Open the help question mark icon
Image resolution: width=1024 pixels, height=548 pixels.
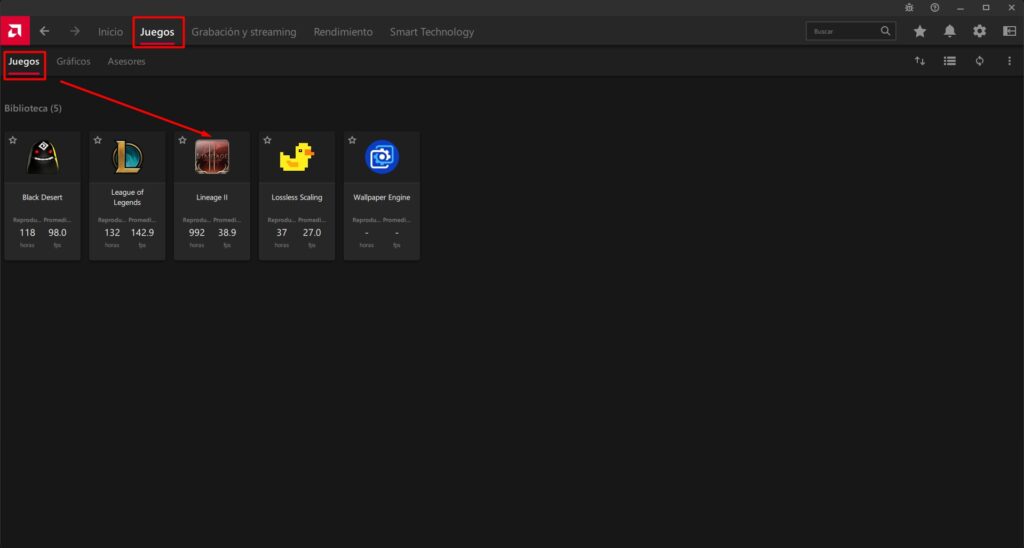point(935,8)
